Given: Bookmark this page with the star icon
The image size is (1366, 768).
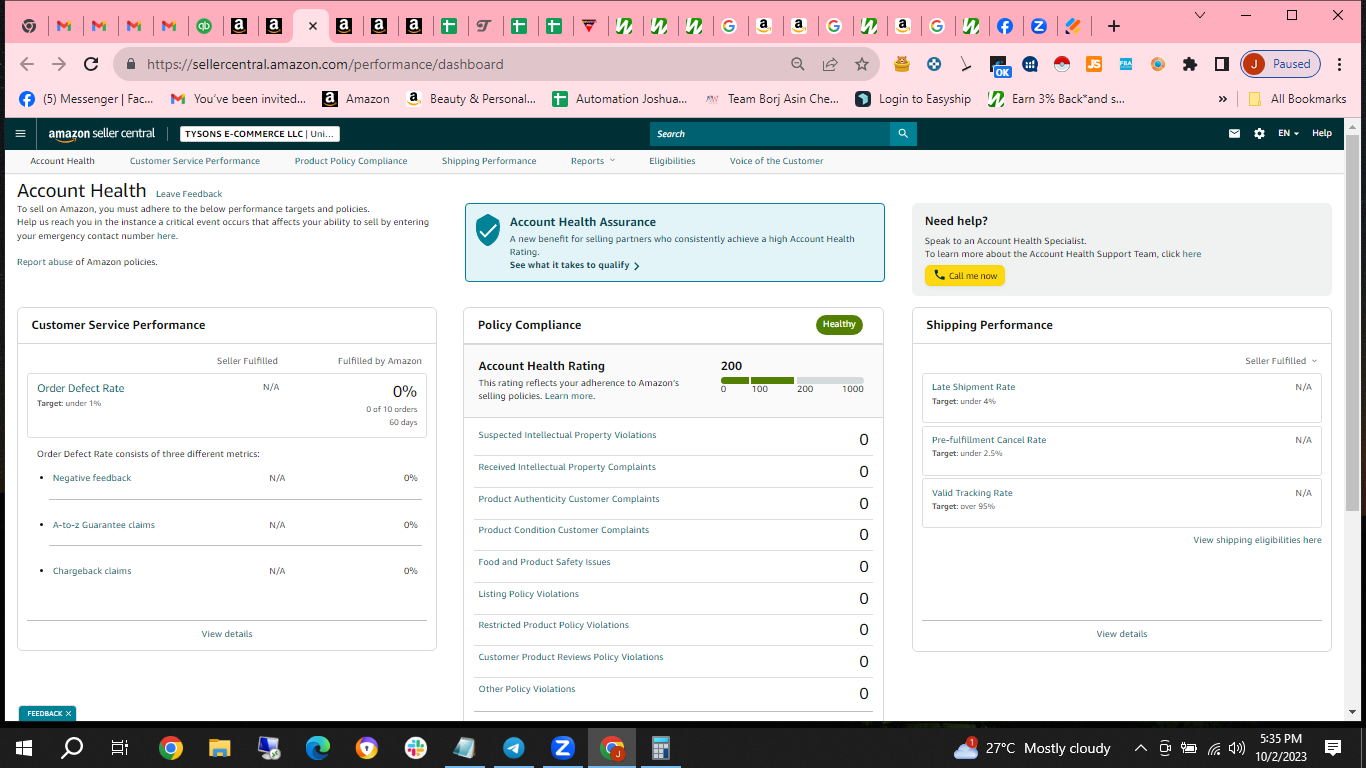Looking at the screenshot, I should click(x=862, y=64).
